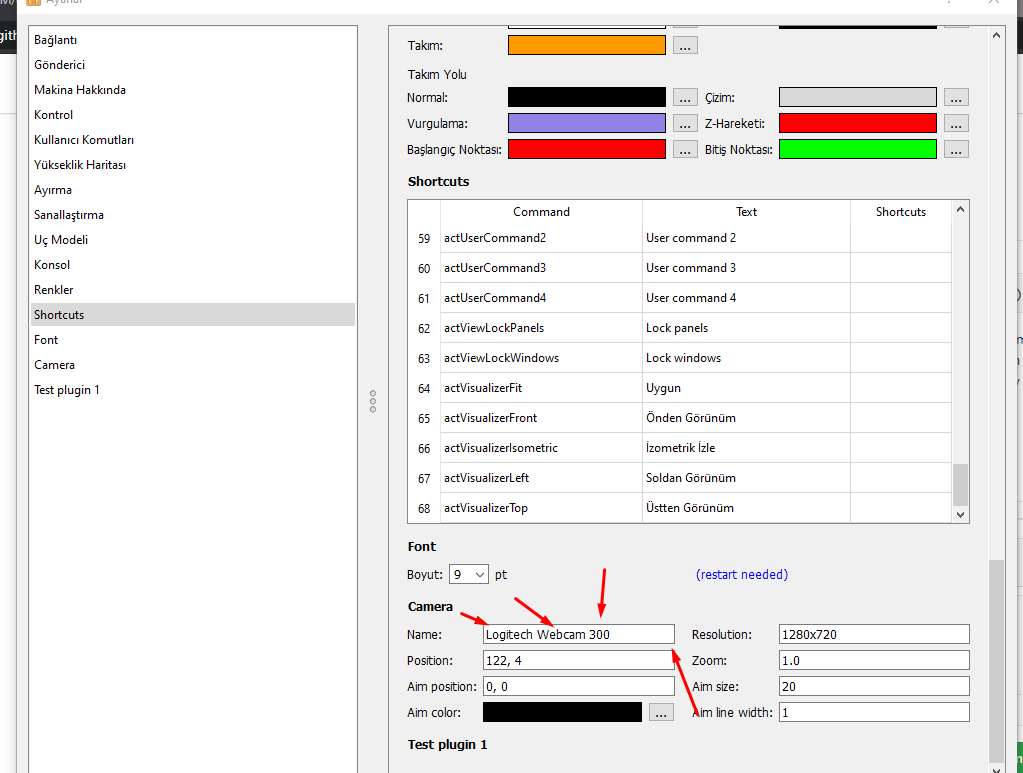Click the Aim position field
The width and height of the screenshot is (1023, 773).
[x=579, y=686]
